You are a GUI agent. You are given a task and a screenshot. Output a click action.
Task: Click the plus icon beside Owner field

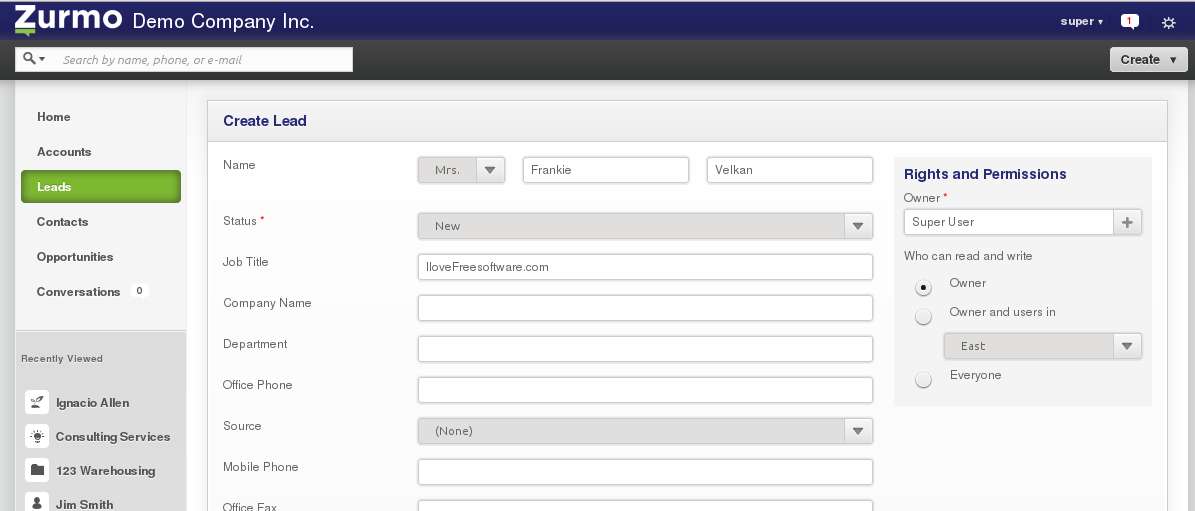coord(1127,222)
